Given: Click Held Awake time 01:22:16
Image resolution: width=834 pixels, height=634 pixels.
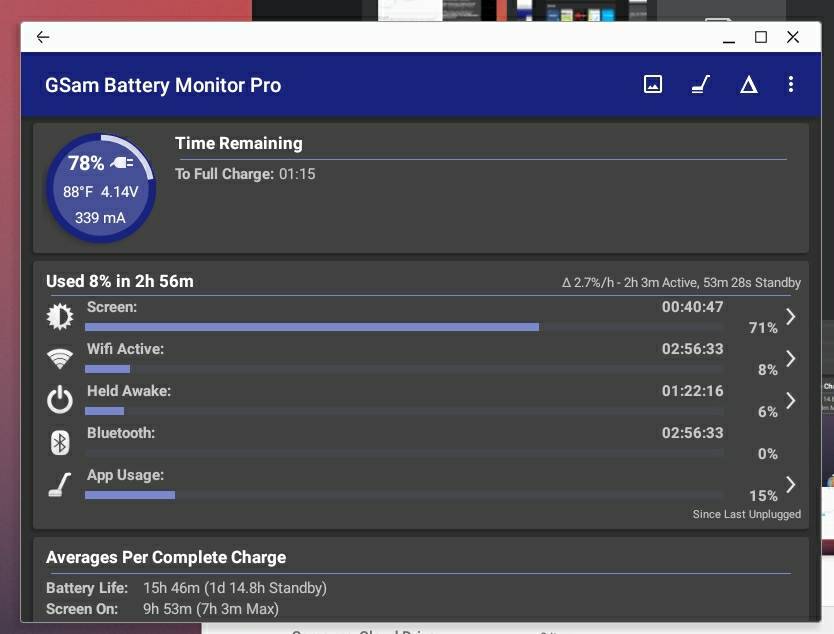Looking at the screenshot, I should pyautogui.click(x=693, y=391).
